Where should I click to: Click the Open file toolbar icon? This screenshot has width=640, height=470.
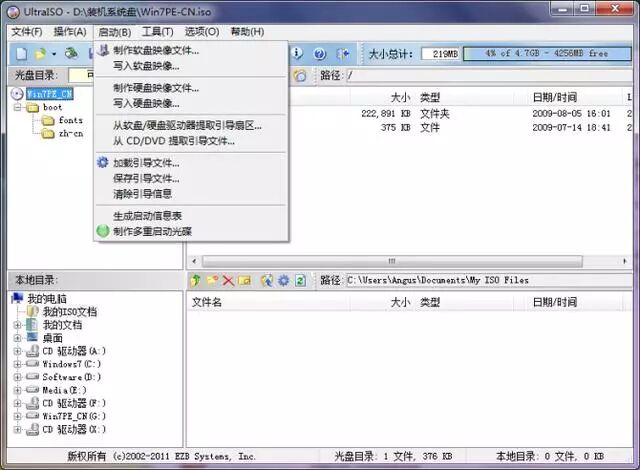click(x=41, y=53)
